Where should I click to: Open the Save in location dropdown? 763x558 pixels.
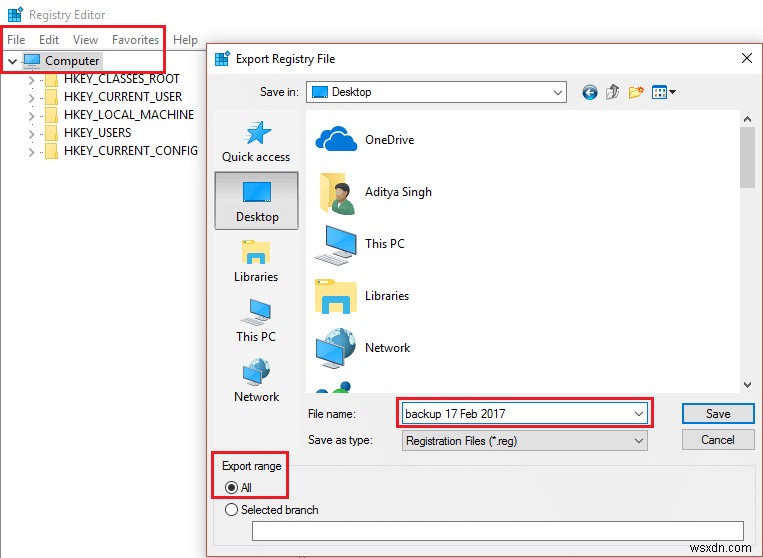tap(558, 92)
